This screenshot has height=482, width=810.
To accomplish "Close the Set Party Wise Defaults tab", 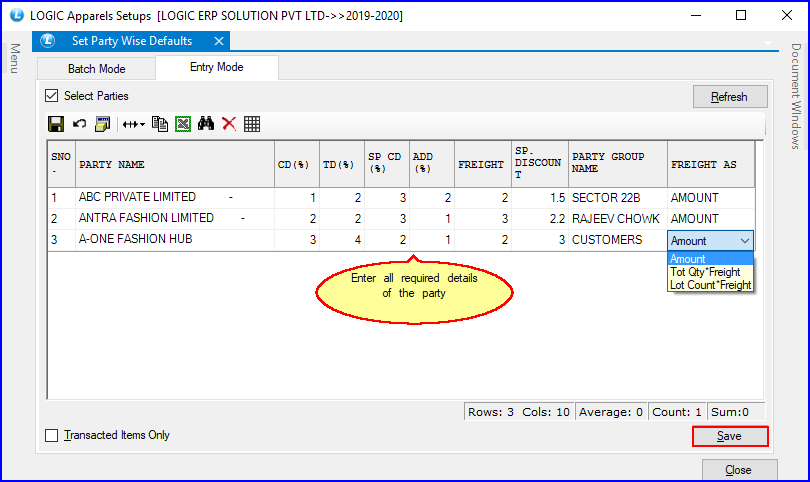I will click(x=219, y=41).
